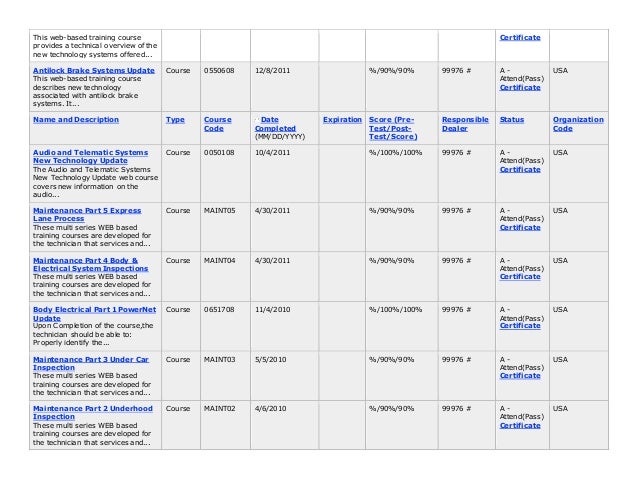Open Certificate for Maintenance Part 4 course
638x493 pixels.
520,277
